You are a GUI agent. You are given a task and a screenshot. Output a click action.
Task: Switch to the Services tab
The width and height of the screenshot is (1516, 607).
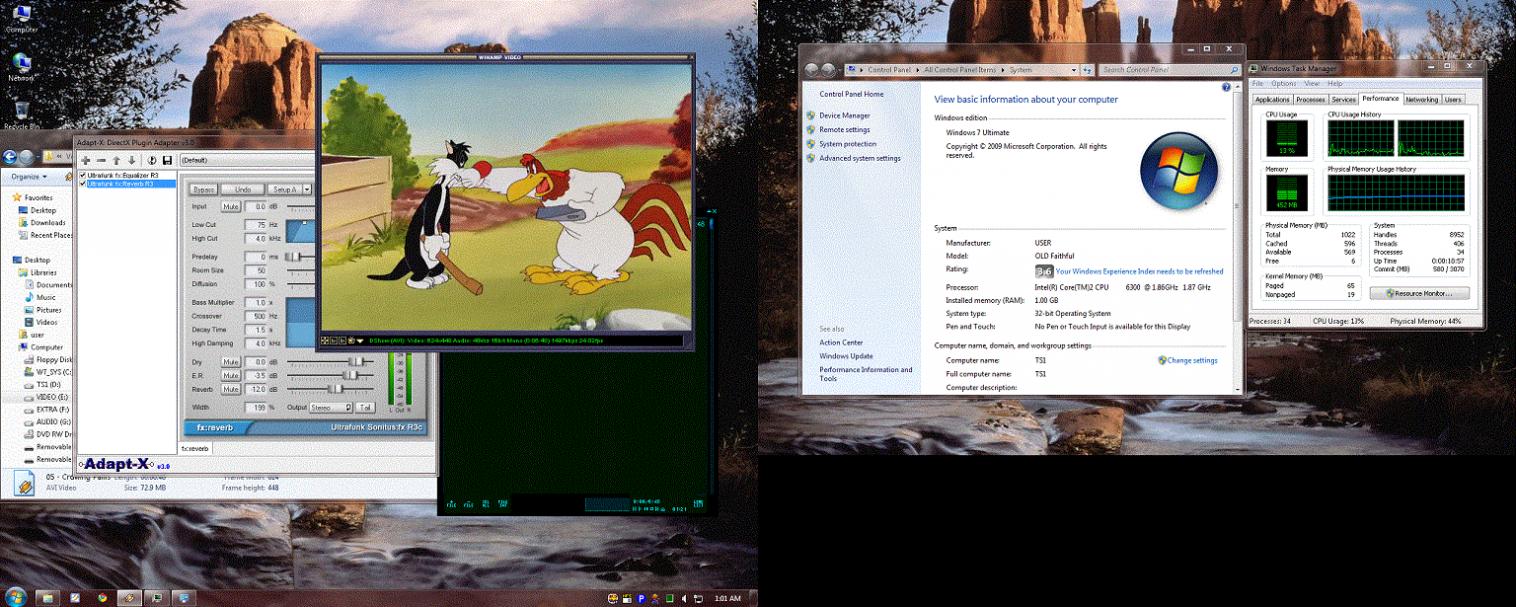click(x=1343, y=99)
